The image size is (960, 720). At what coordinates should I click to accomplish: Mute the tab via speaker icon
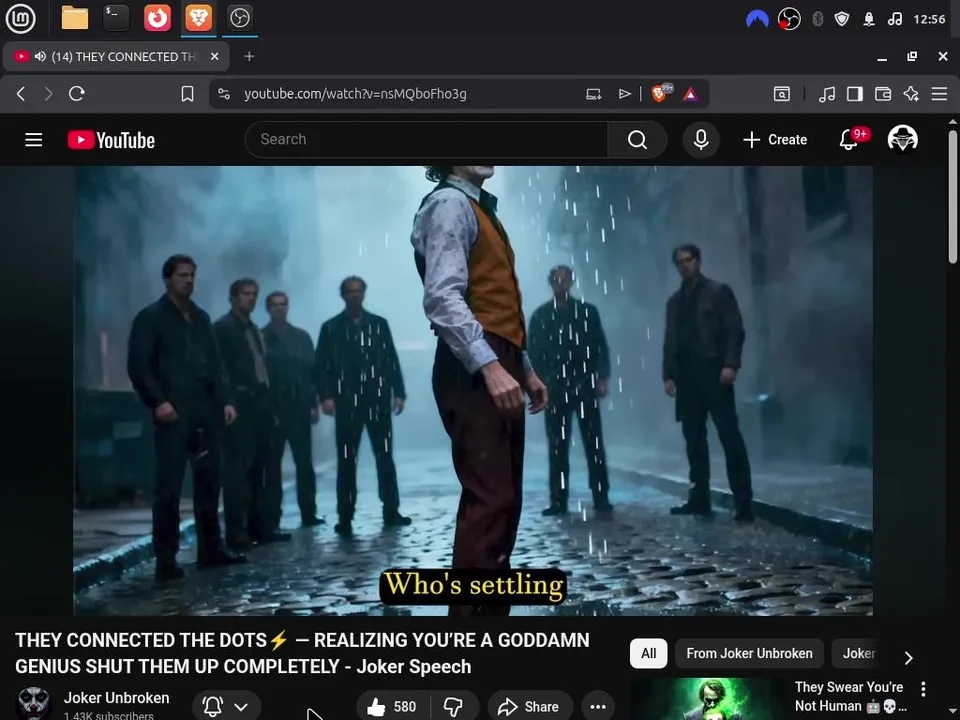pyautogui.click(x=40, y=56)
